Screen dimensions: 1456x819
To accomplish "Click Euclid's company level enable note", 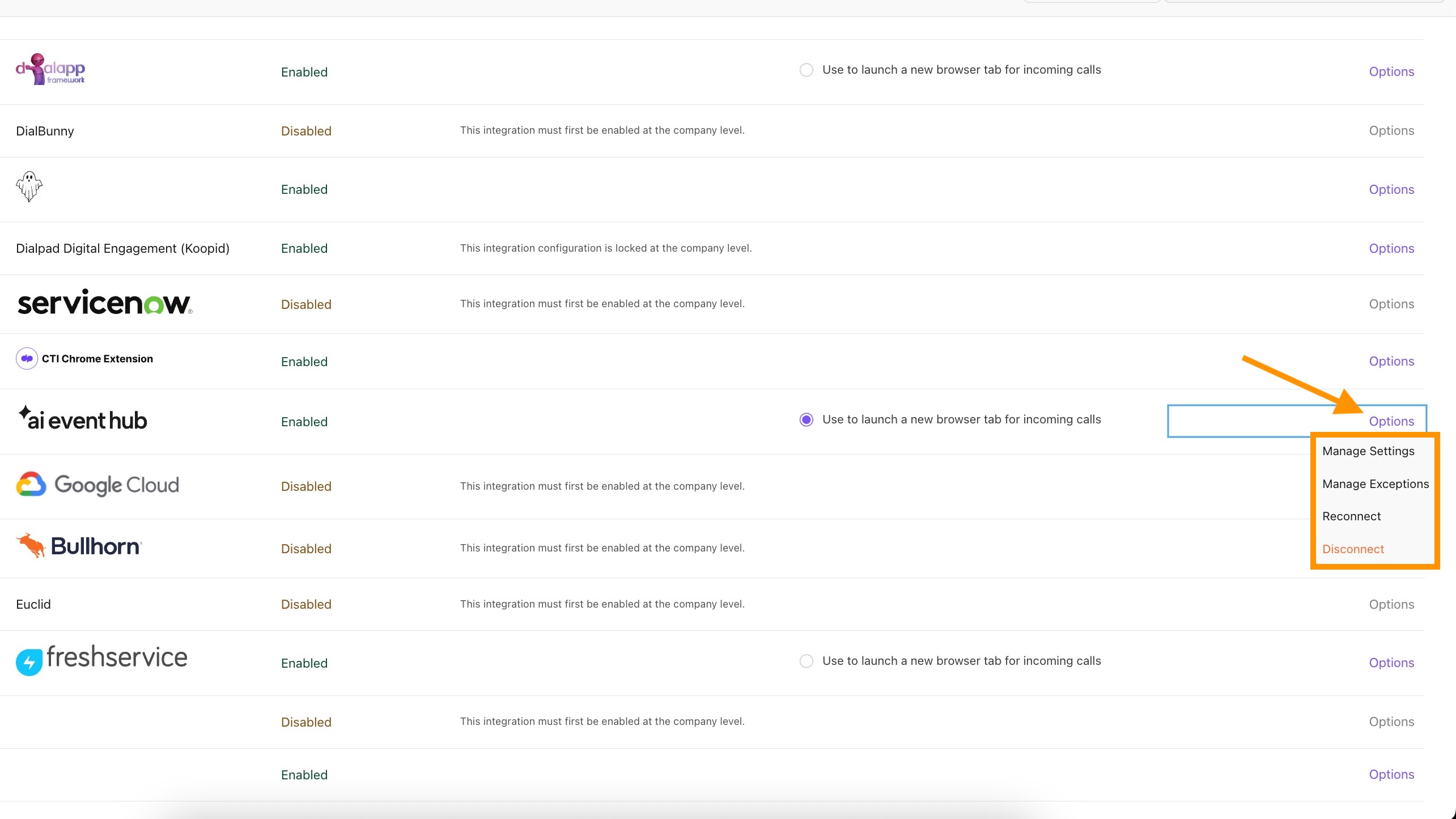I will coord(602,604).
